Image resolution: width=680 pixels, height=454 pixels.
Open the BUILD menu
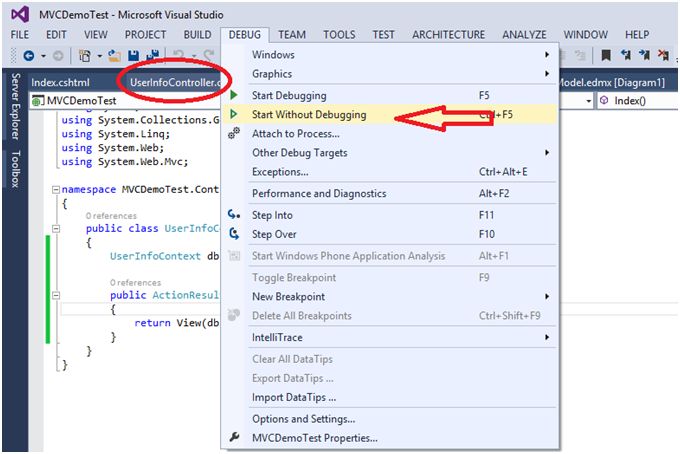tap(197, 35)
